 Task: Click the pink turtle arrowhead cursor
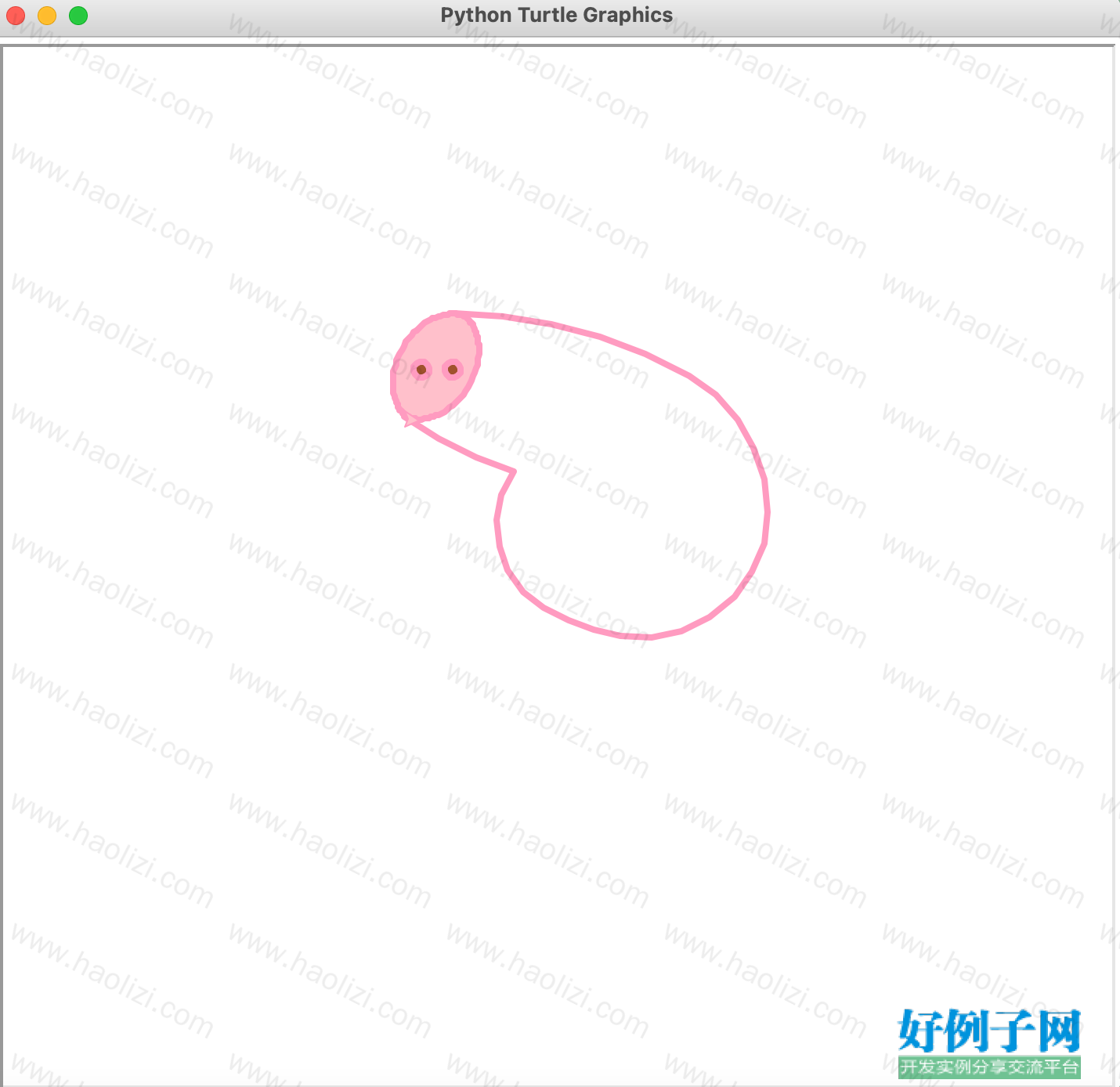(410, 421)
